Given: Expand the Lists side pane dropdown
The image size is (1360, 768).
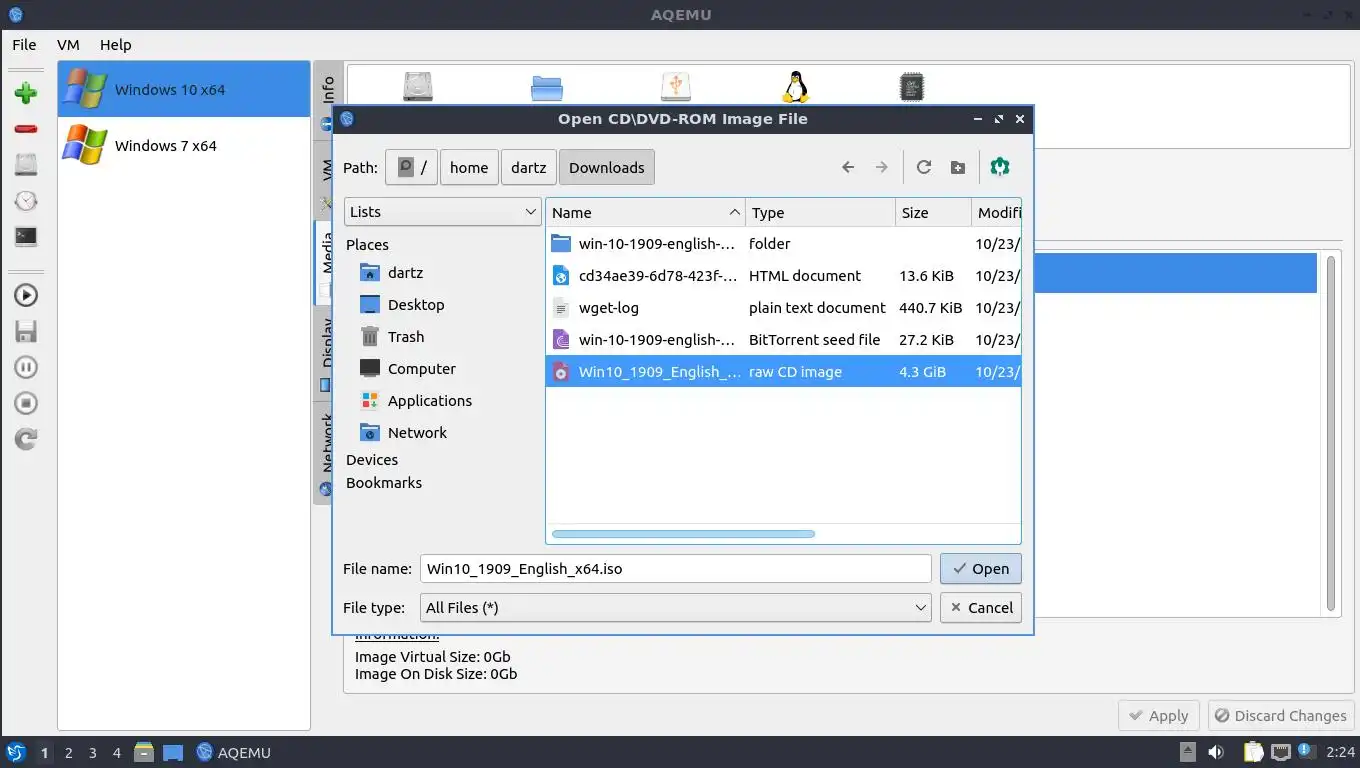Looking at the screenshot, I should click(443, 211).
